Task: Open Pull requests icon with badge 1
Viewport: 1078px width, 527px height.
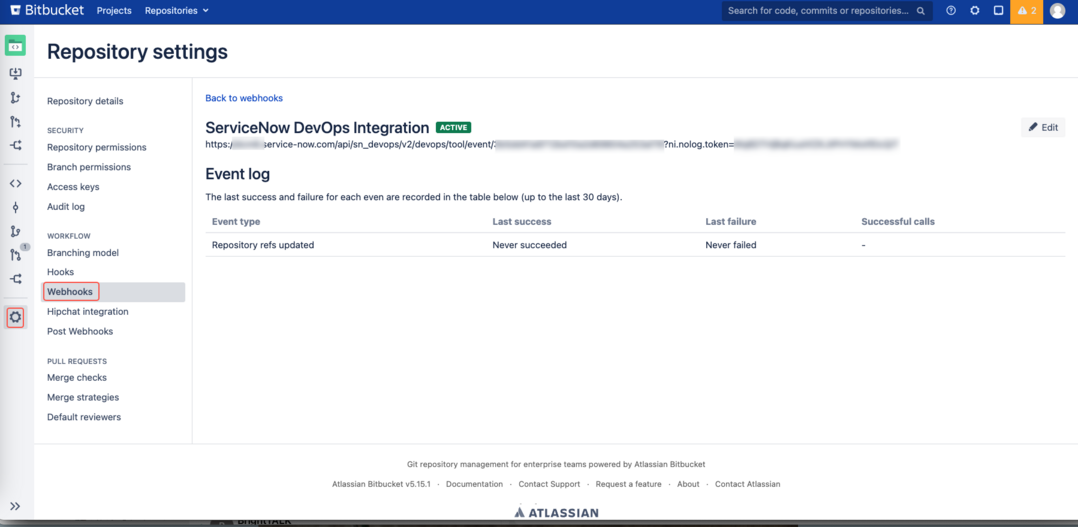Action: click(x=16, y=254)
